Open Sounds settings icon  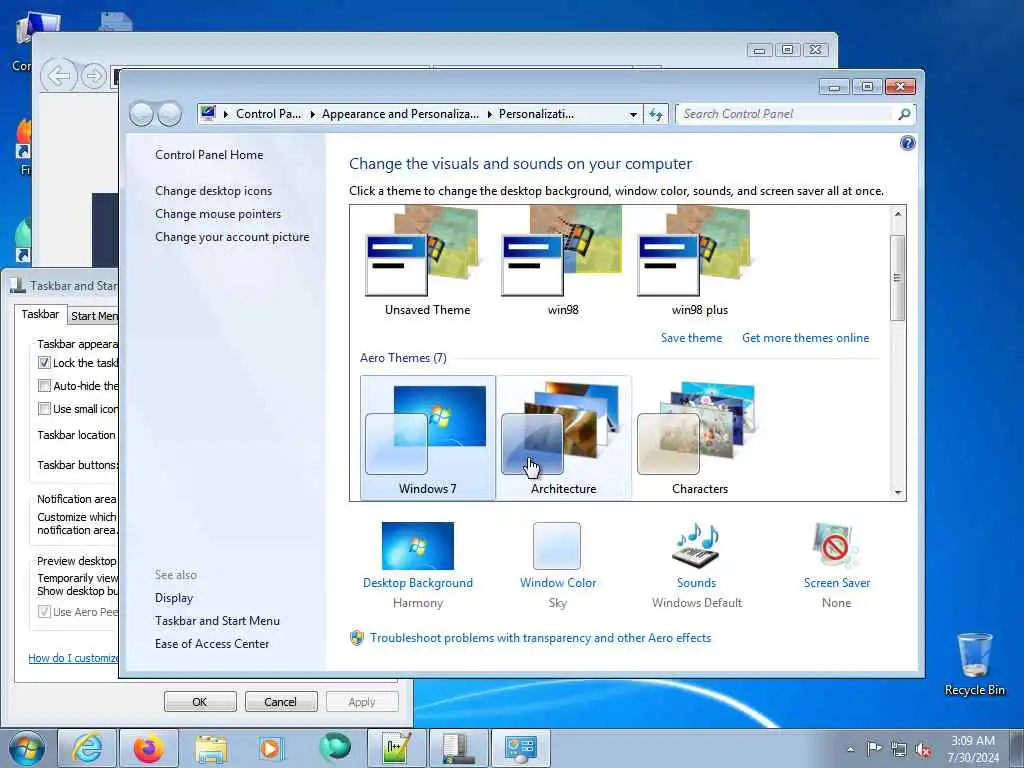click(696, 546)
